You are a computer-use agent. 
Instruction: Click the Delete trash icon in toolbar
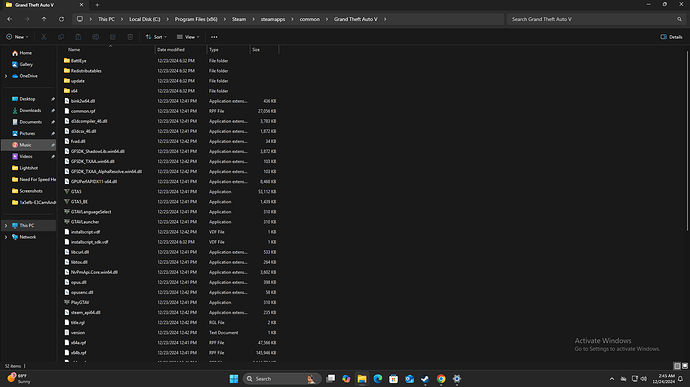point(130,37)
